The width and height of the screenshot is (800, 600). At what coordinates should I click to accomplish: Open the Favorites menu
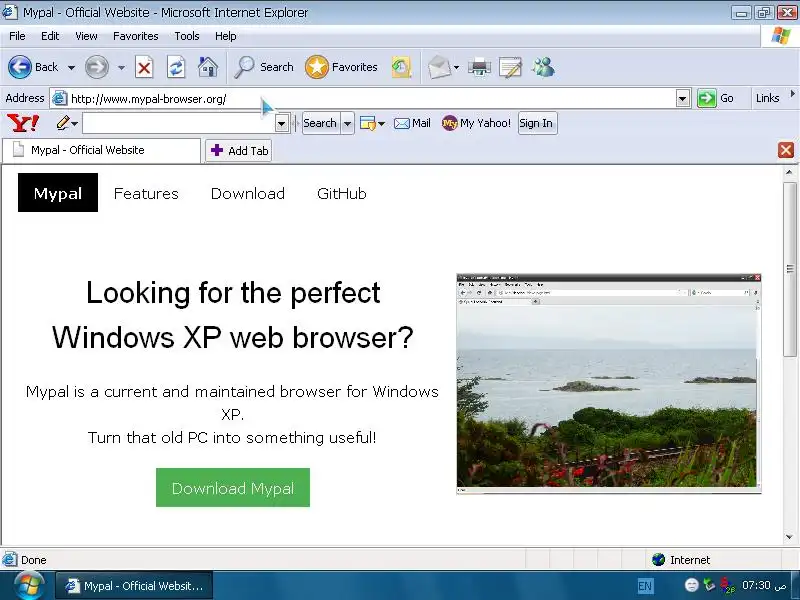136,36
